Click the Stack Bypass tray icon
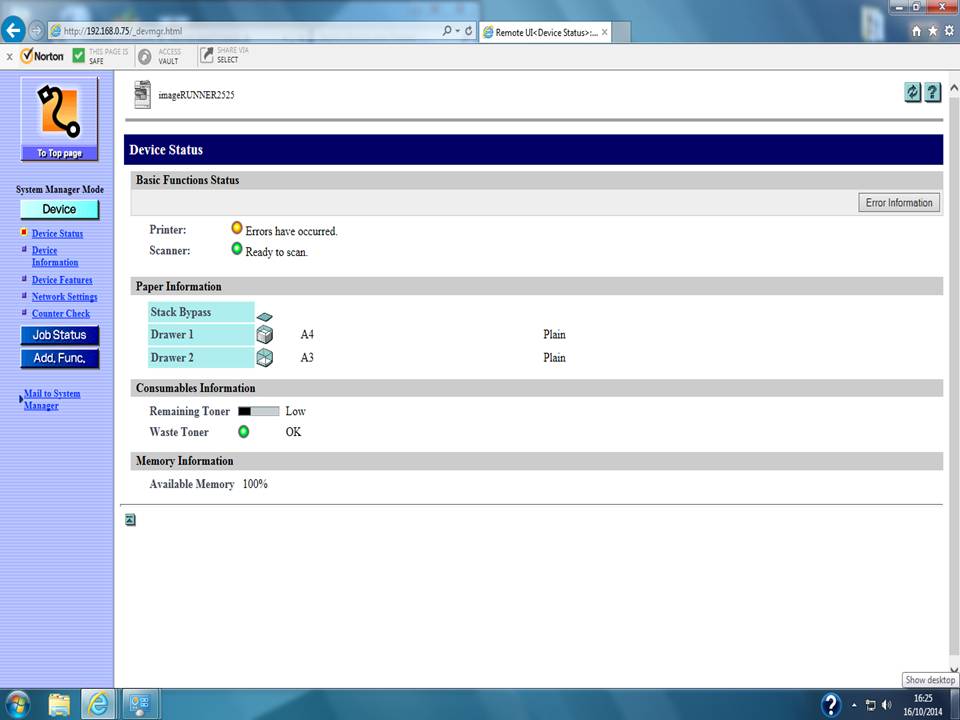The image size is (960, 720). coord(264,316)
